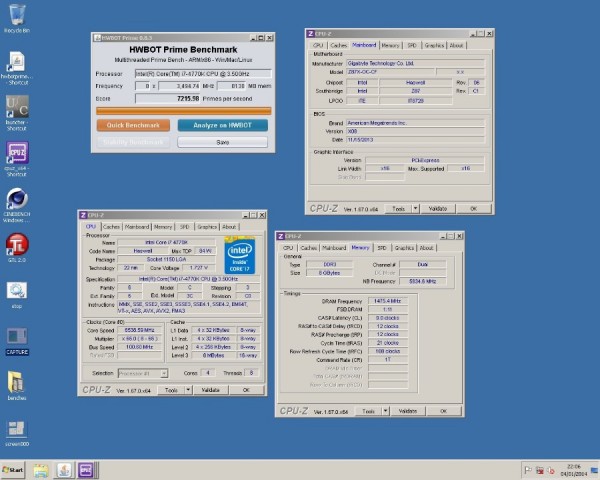Click the disabled Stability Benchmark button
Screen dimensions: 600x480
(x=133, y=142)
